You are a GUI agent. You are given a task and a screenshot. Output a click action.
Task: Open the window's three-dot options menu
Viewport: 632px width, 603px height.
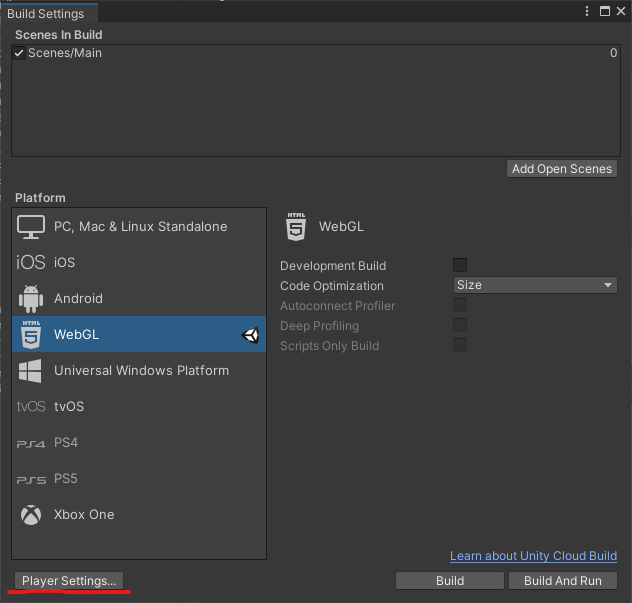[x=587, y=11]
